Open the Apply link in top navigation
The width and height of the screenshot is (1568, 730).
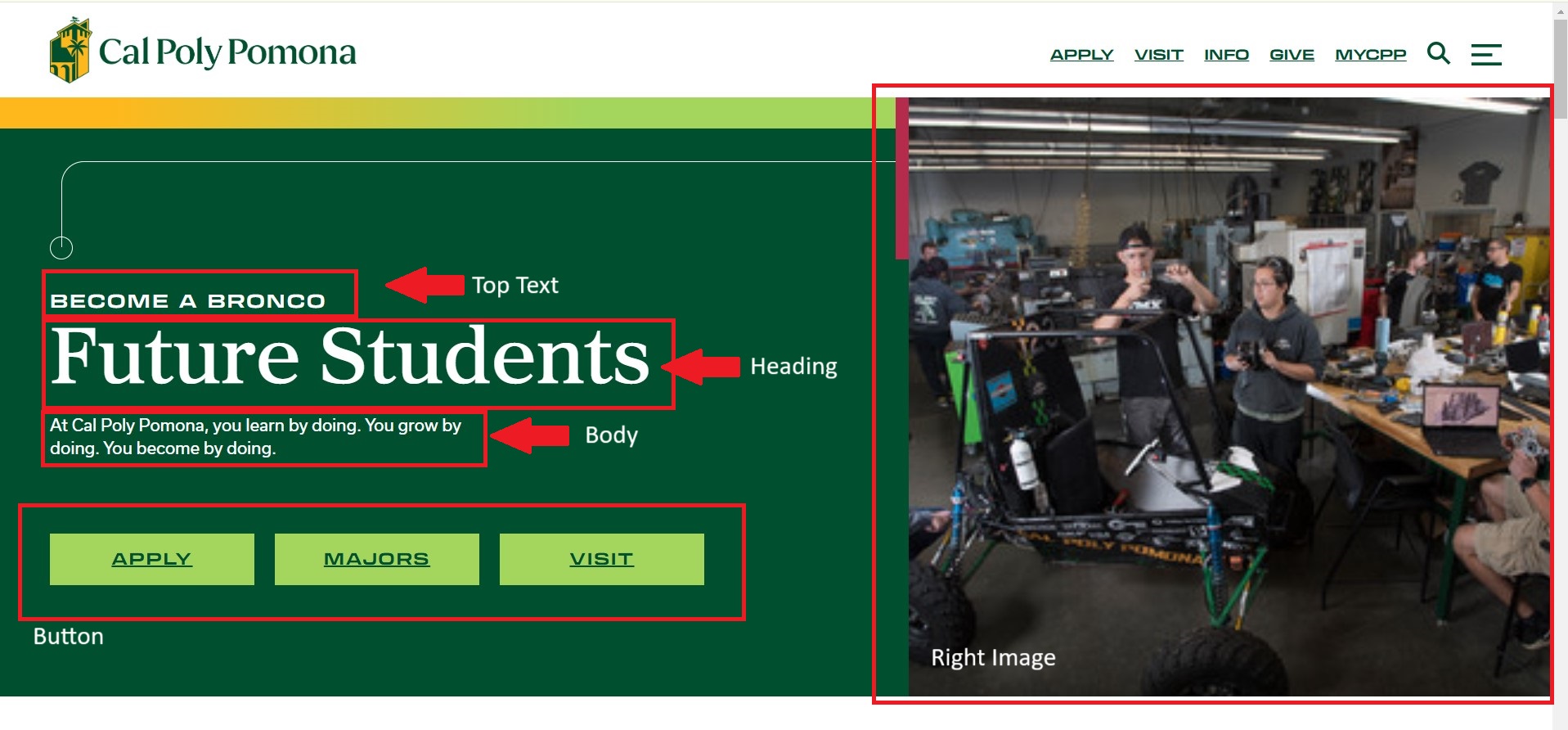1081,55
